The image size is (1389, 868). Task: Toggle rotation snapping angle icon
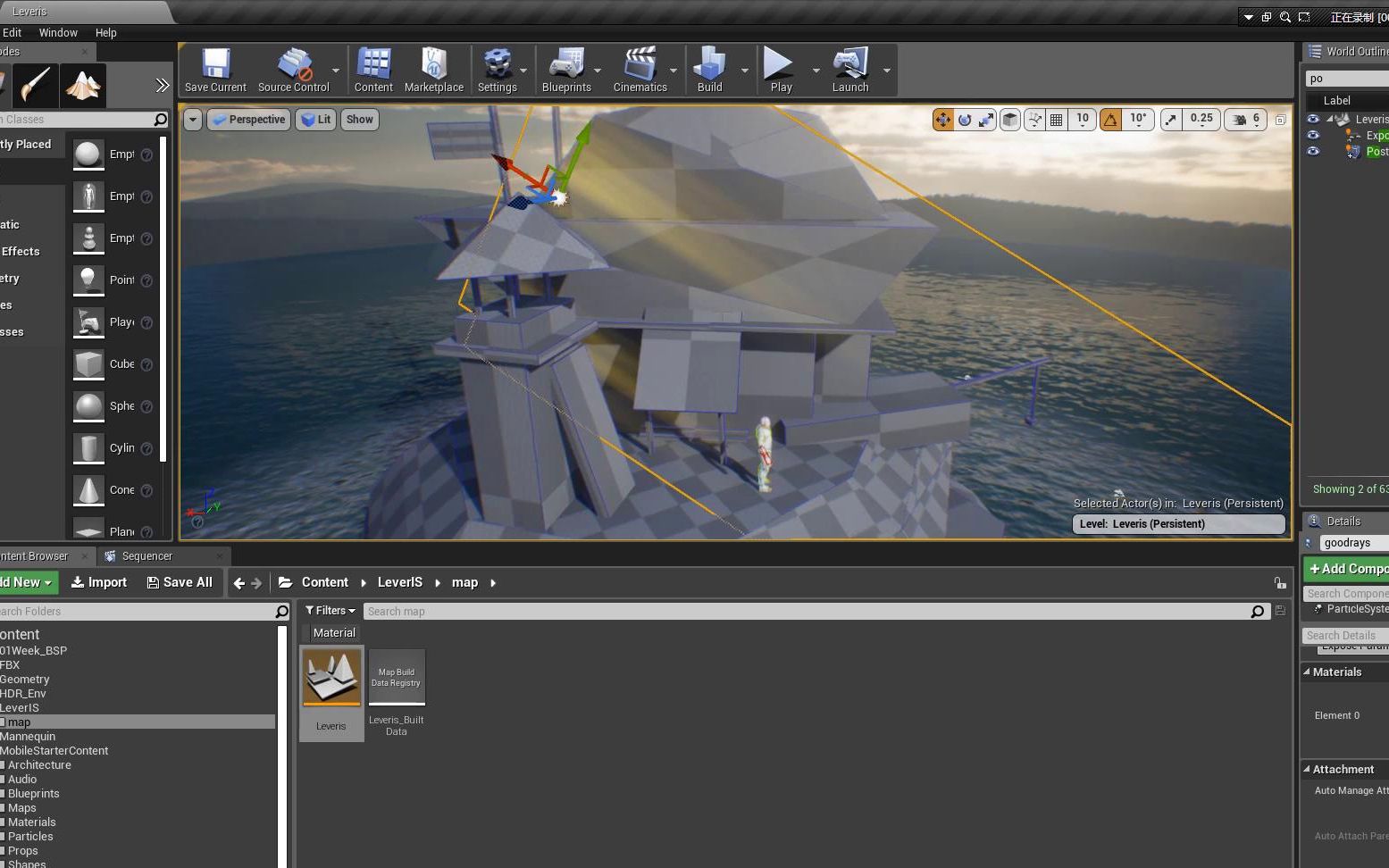(x=1110, y=120)
